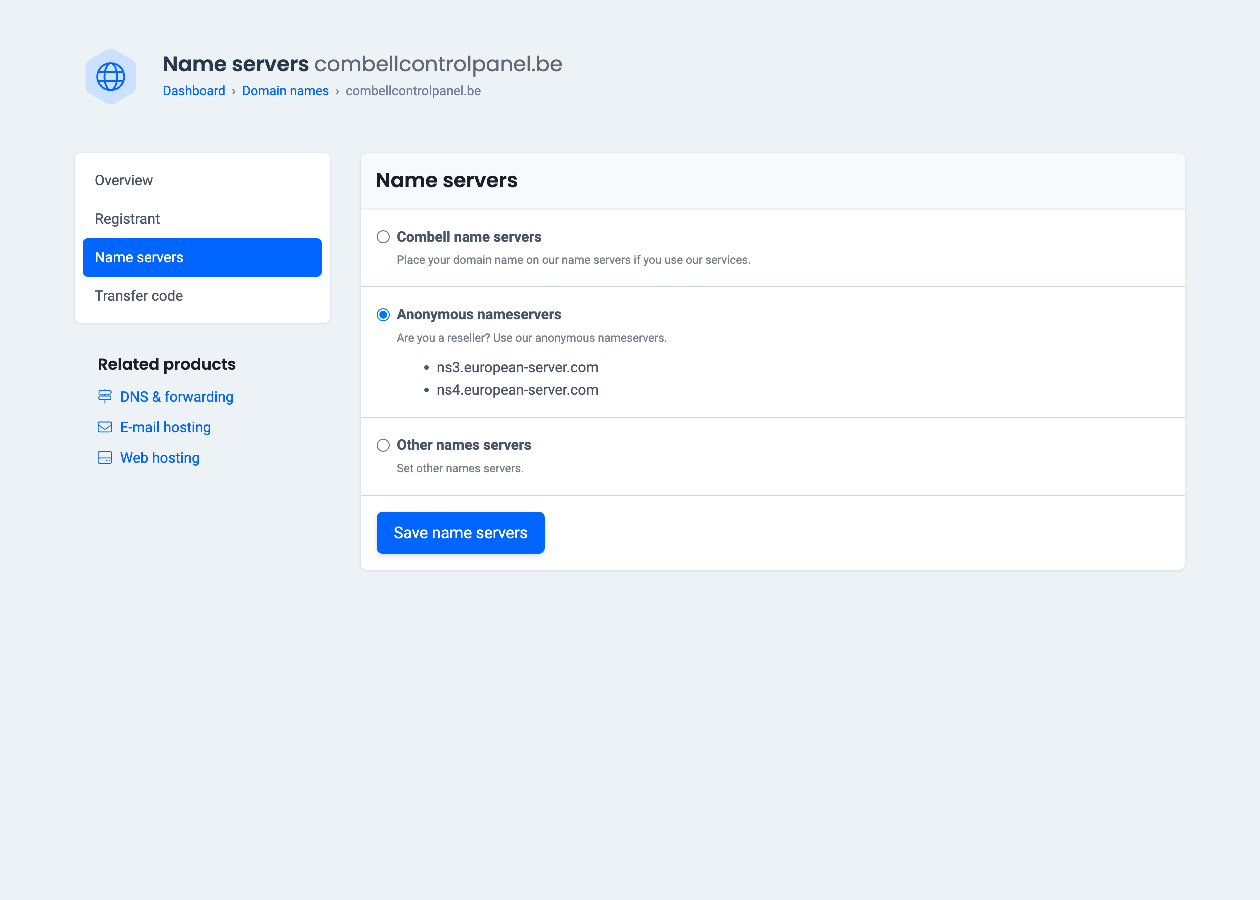1260x900 pixels.
Task: Click the 'Are you a reseller?' description text
Action: tap(532, 338)
